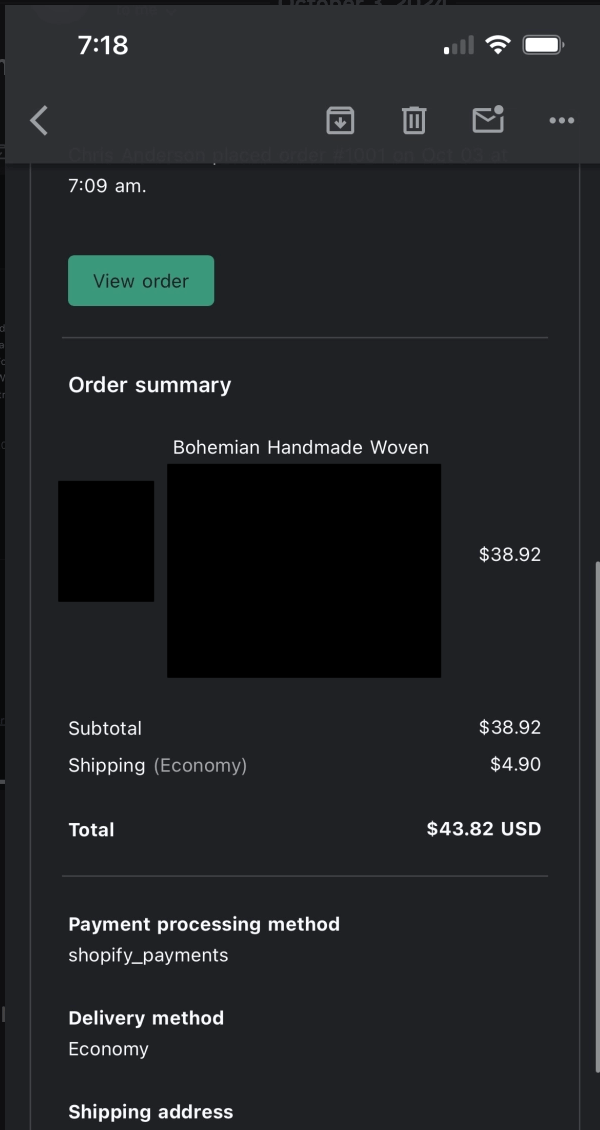The width and height of the screenshot is (600, 1130).
Task: Tap the small product thumbnail on the left
Action: (x=106, y=541)
